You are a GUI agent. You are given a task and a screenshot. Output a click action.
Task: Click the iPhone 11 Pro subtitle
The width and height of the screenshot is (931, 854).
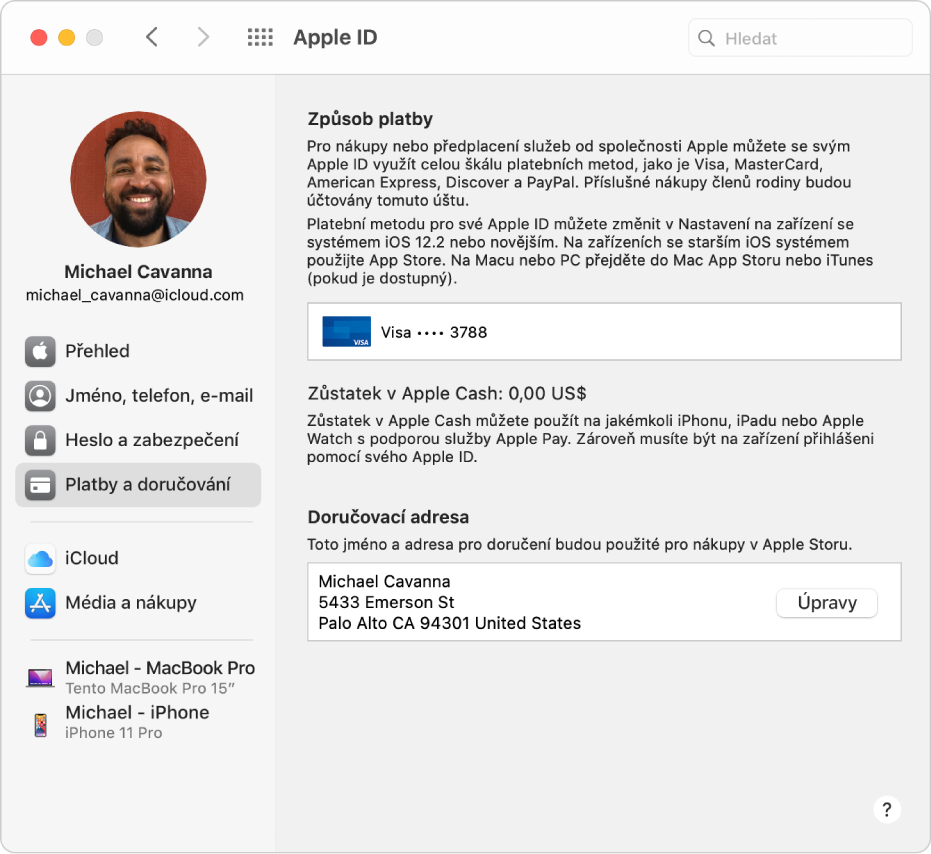point(113,733)
